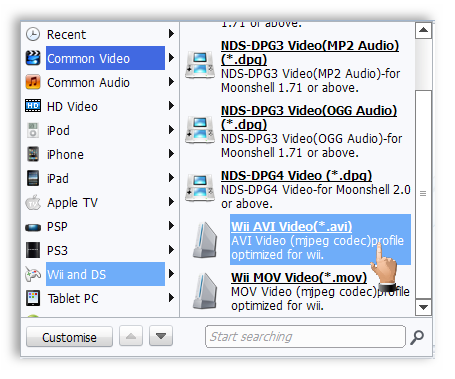Click the Tablet PC icon
Viewport: 455px width, 379px height.
[33, 298]
